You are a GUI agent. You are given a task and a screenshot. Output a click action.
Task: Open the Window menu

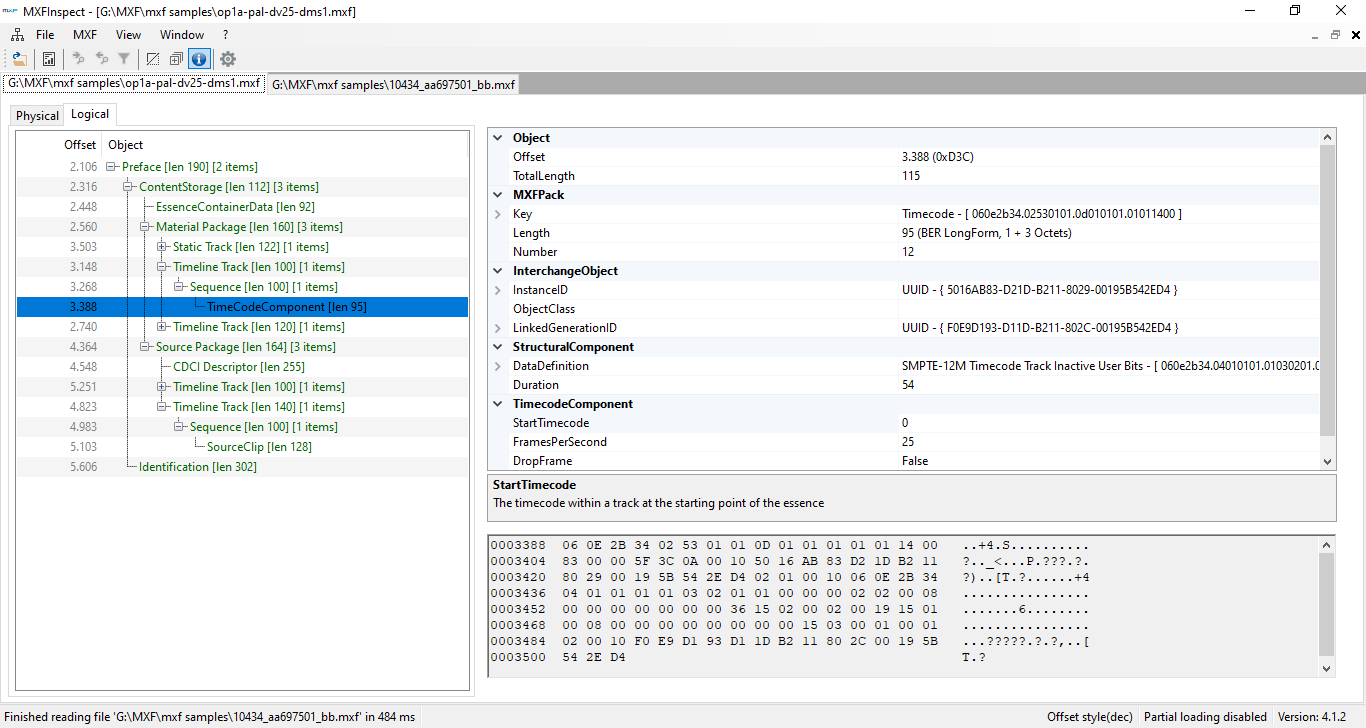click(182, 35)
